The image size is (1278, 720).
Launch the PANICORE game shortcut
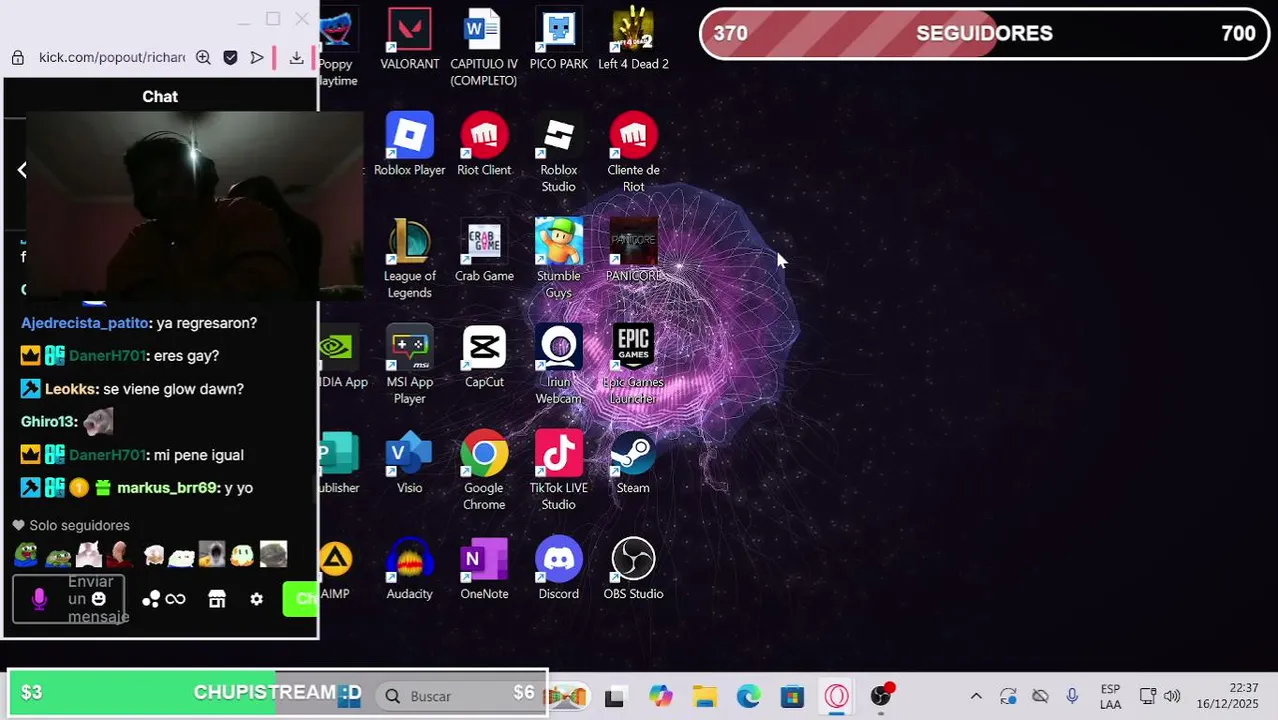(633, 251)
